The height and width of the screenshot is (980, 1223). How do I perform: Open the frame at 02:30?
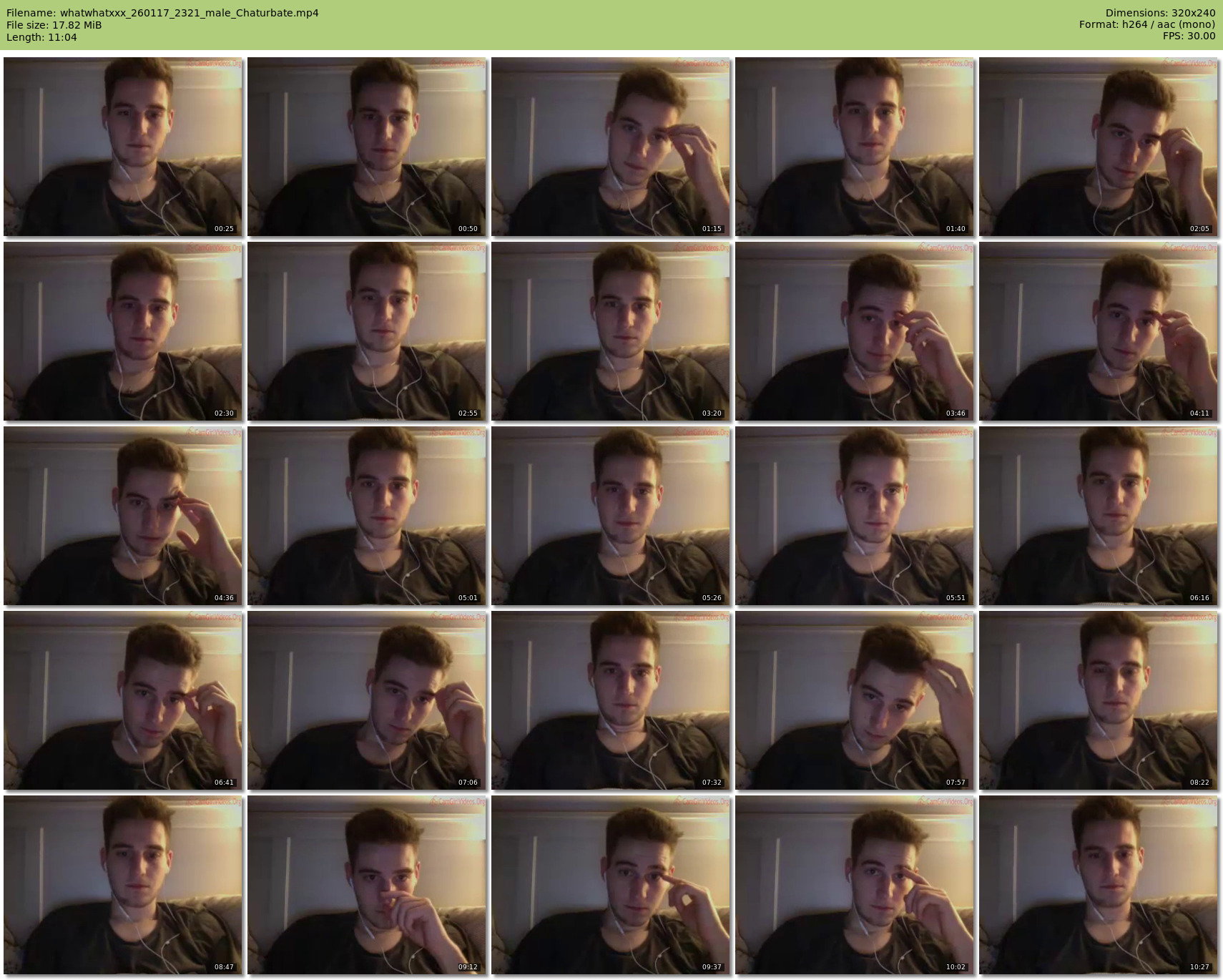coord(122,331)
